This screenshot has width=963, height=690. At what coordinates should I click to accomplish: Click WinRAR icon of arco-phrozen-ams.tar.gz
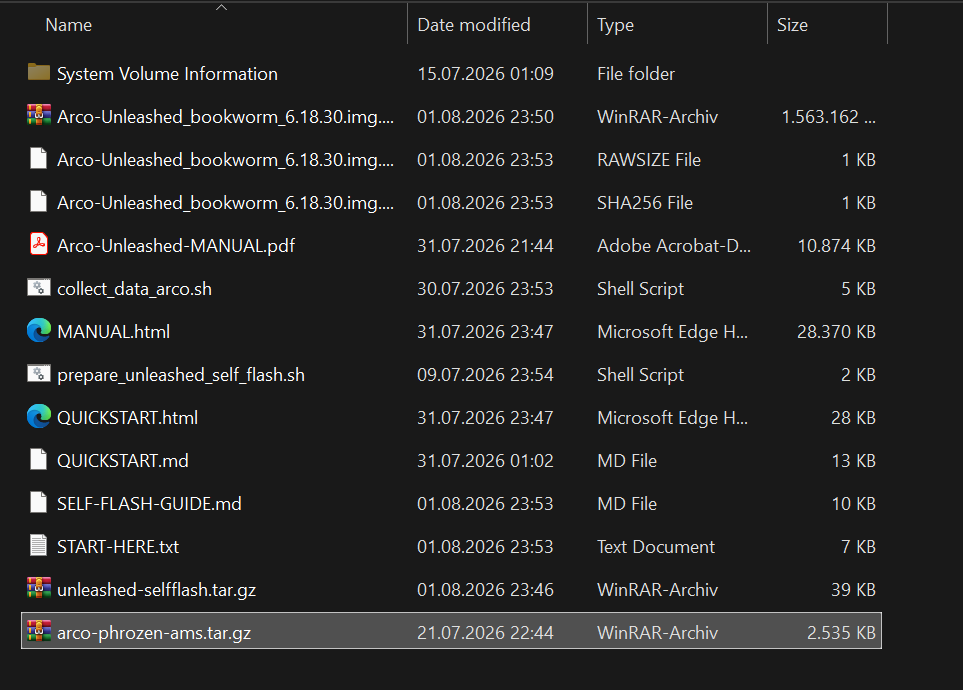coord(39,632)
